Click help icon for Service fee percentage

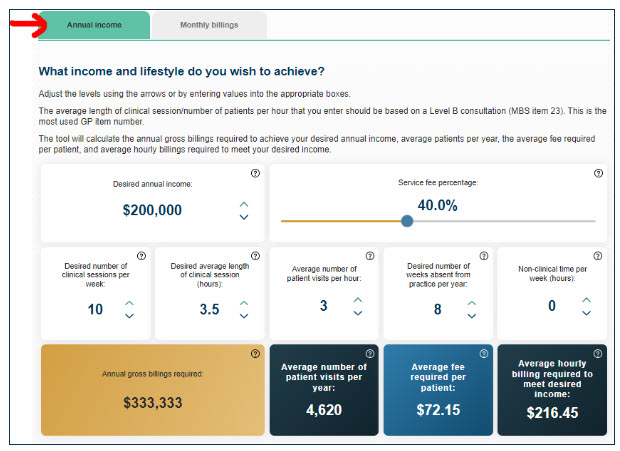coord(598,173)
